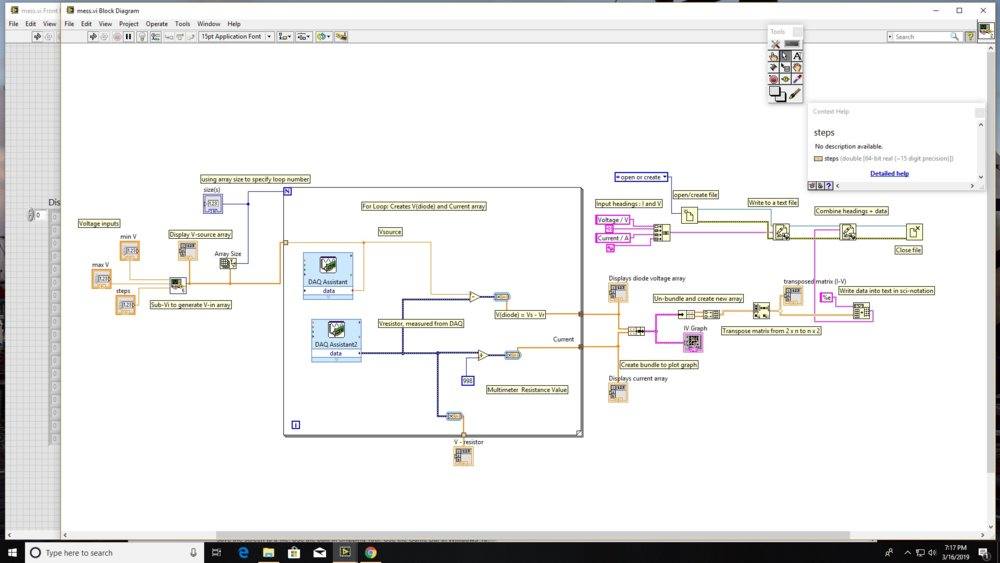Select the Set Breakpoint tool
This screenshot has width=1000, height=563.
coord(775,79)
